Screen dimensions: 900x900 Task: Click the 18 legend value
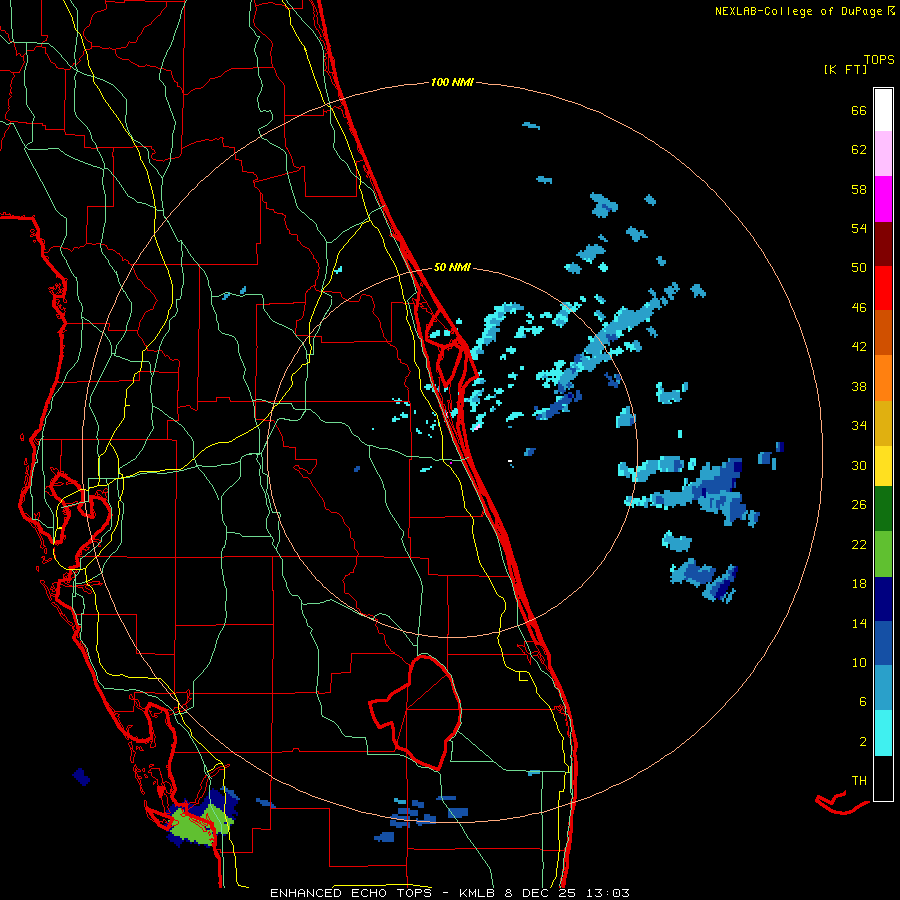(x=859, y=584)
